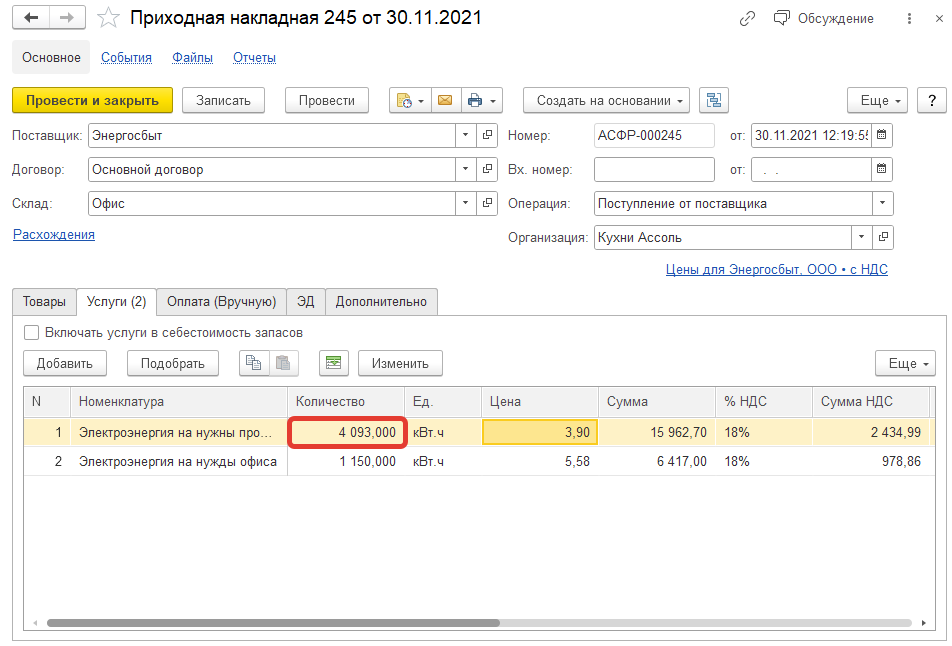952x646 pixels.
Task: Switch to Товары tab
Action: click(44, 302)
